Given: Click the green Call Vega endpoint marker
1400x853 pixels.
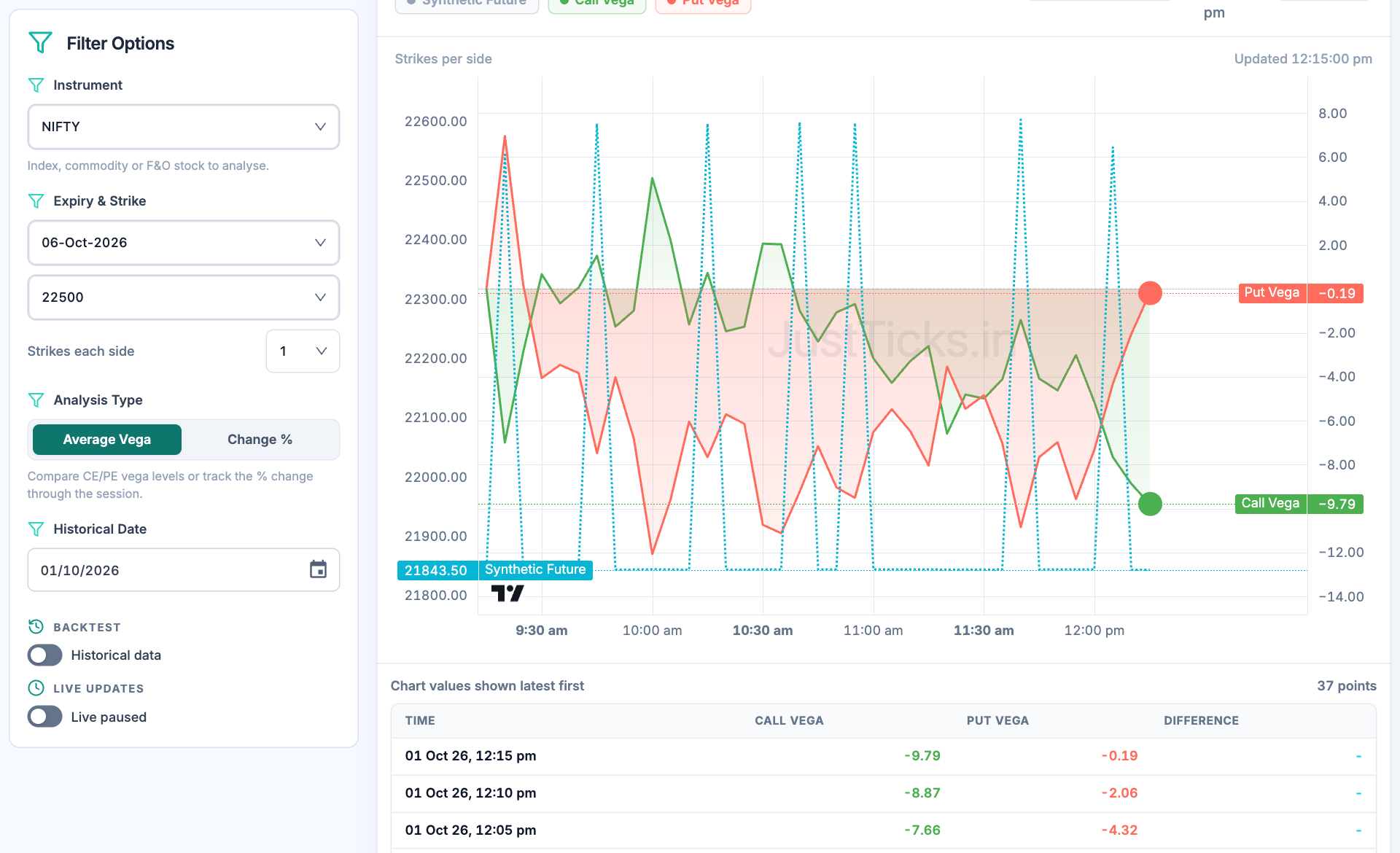Looking at the screenshot, I should pyautogui.click(x=1150, y=504).
